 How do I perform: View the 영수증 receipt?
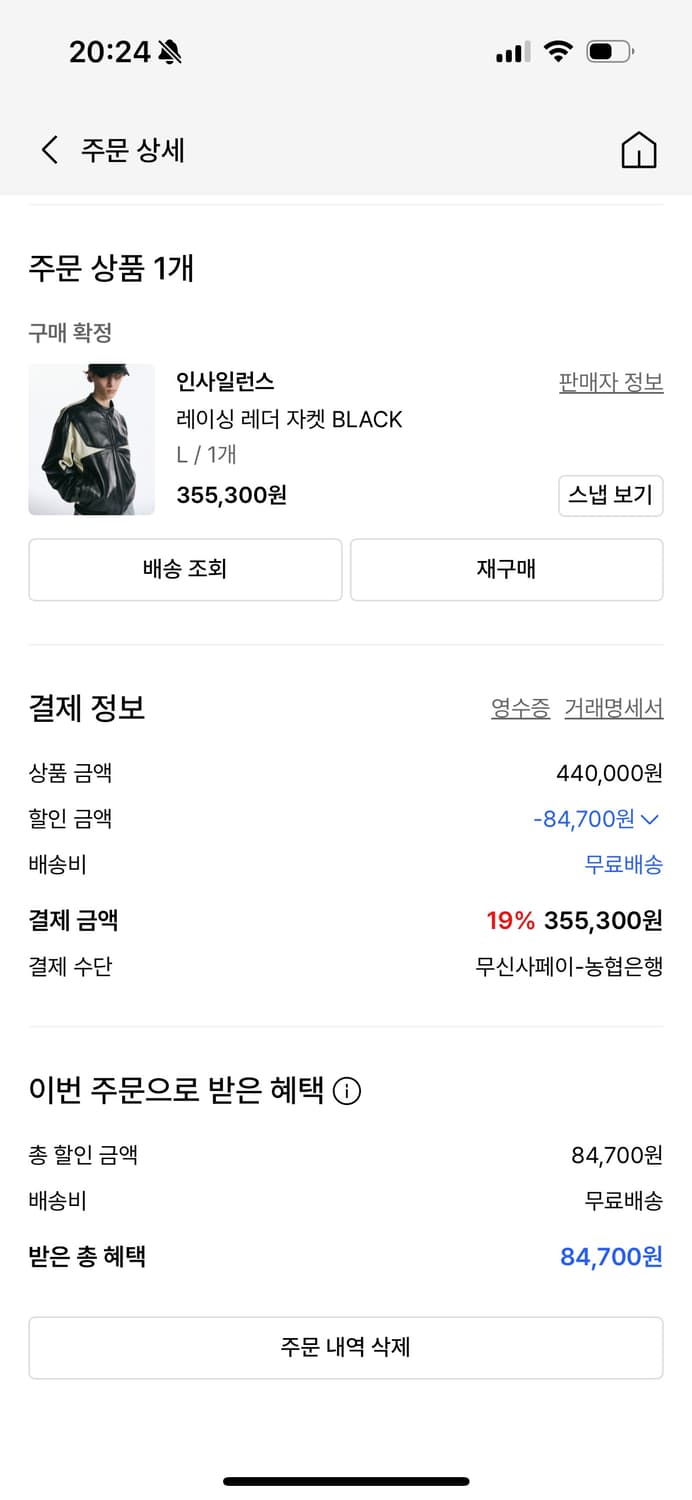click(519, 708)
